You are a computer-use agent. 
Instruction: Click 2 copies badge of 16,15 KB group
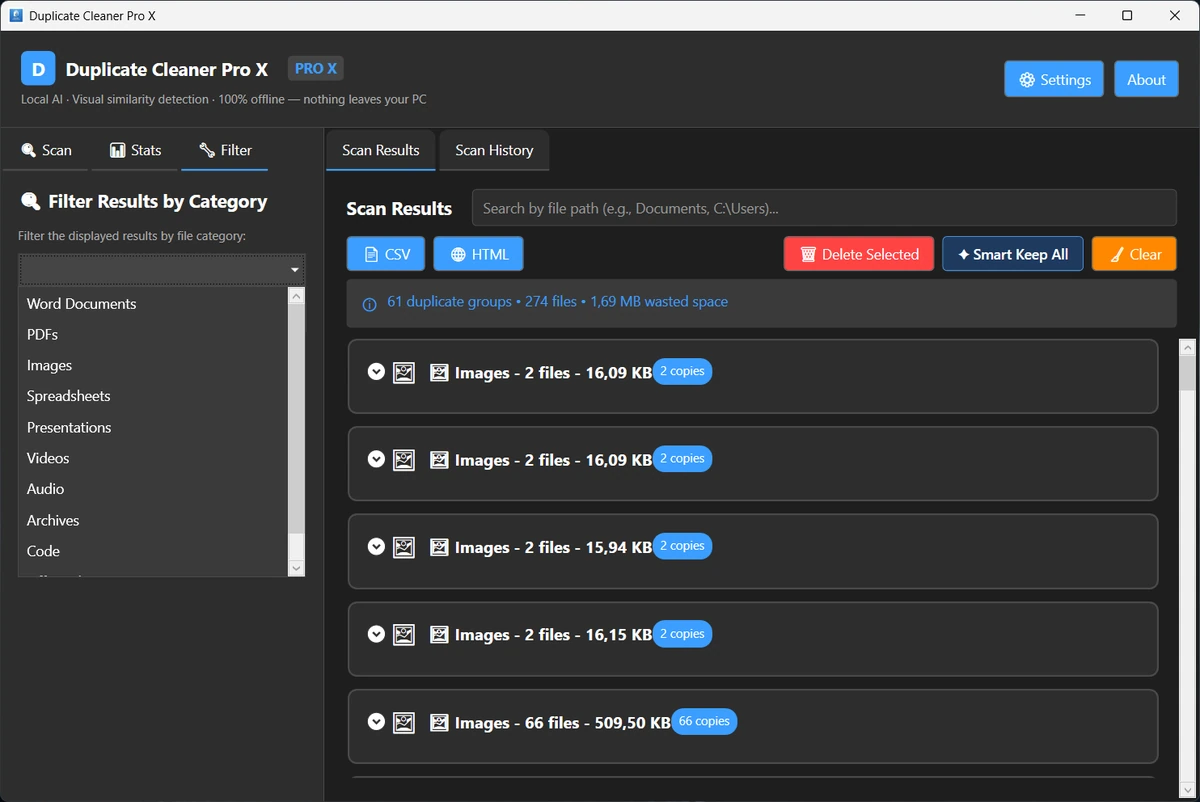(682, 634)
